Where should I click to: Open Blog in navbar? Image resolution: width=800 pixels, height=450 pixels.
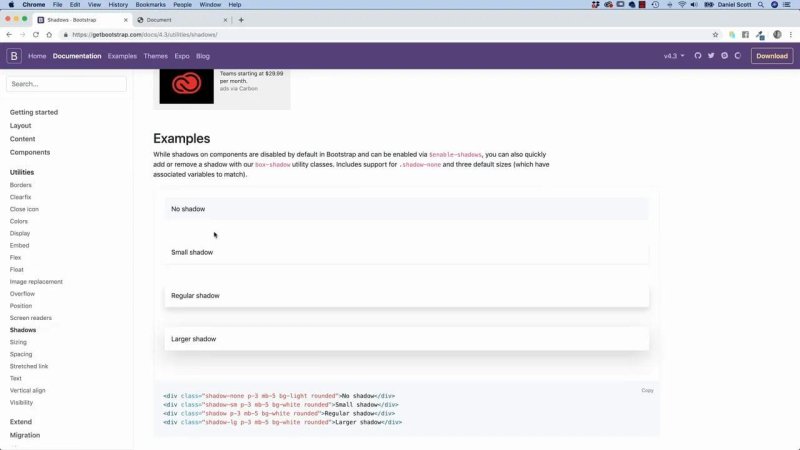coord(203,56)
